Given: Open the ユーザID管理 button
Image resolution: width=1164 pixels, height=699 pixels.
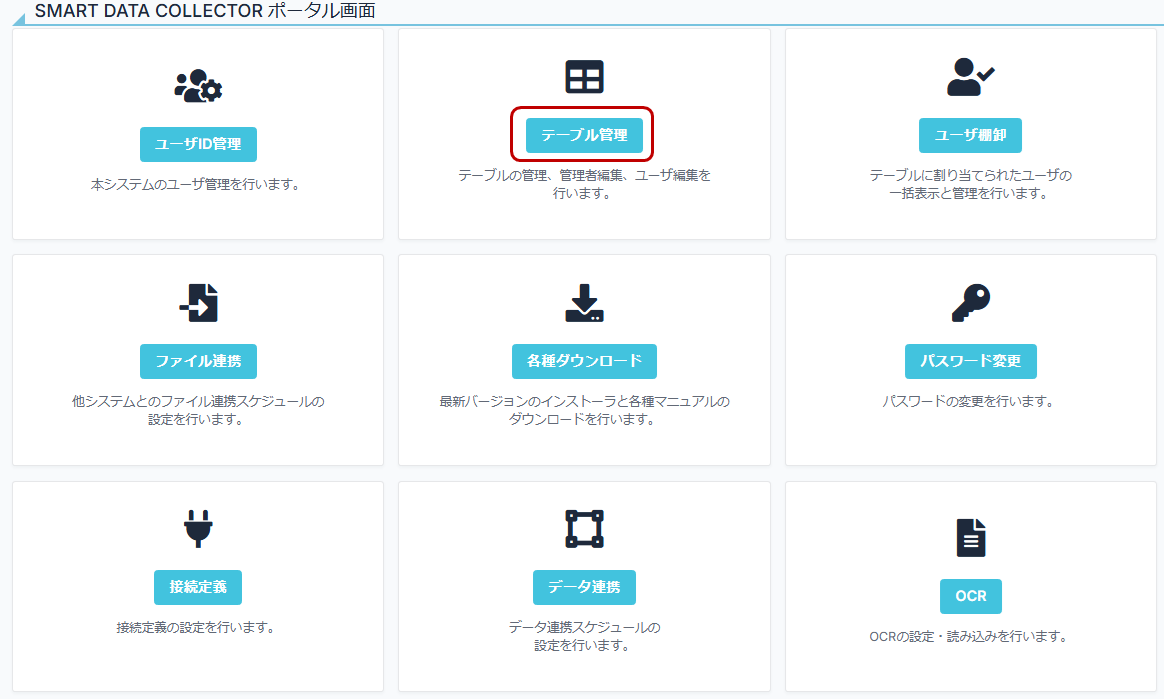Looking at the screenshot, I should (x=198, y=144).
